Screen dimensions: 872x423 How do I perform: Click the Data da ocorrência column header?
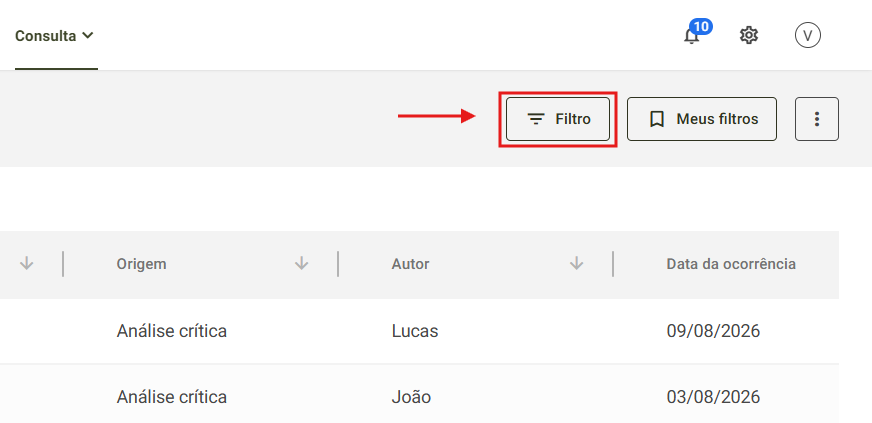point(731,263)
